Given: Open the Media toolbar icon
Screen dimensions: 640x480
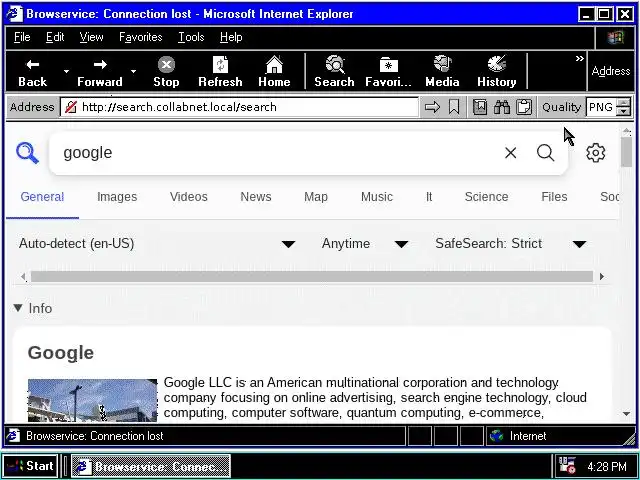Looking at the screenshot, I should [442, 64].
